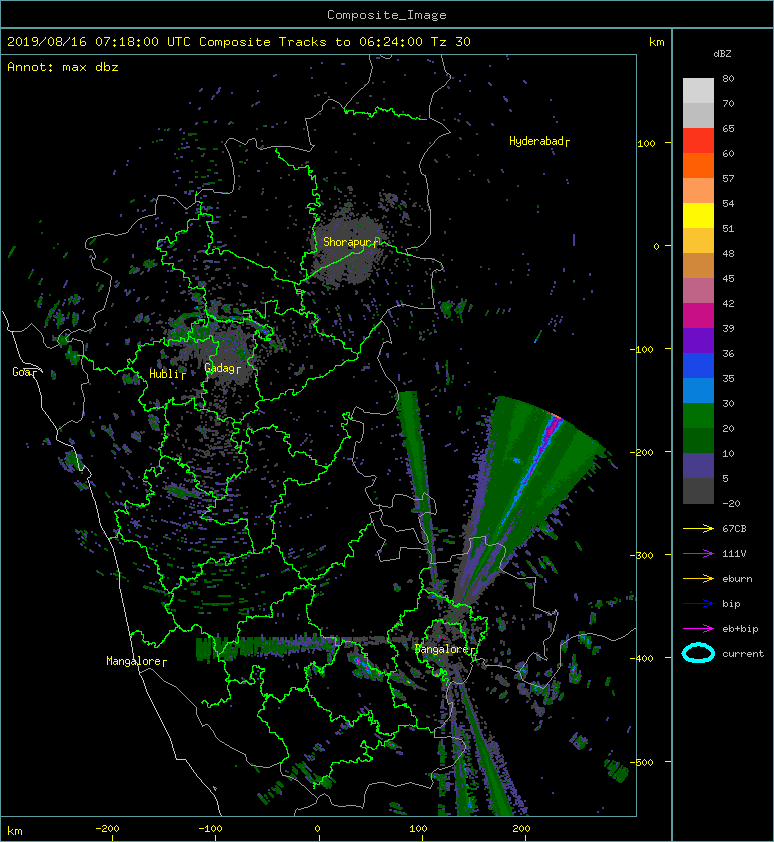Click the km unit label at top right

point(656,41)
